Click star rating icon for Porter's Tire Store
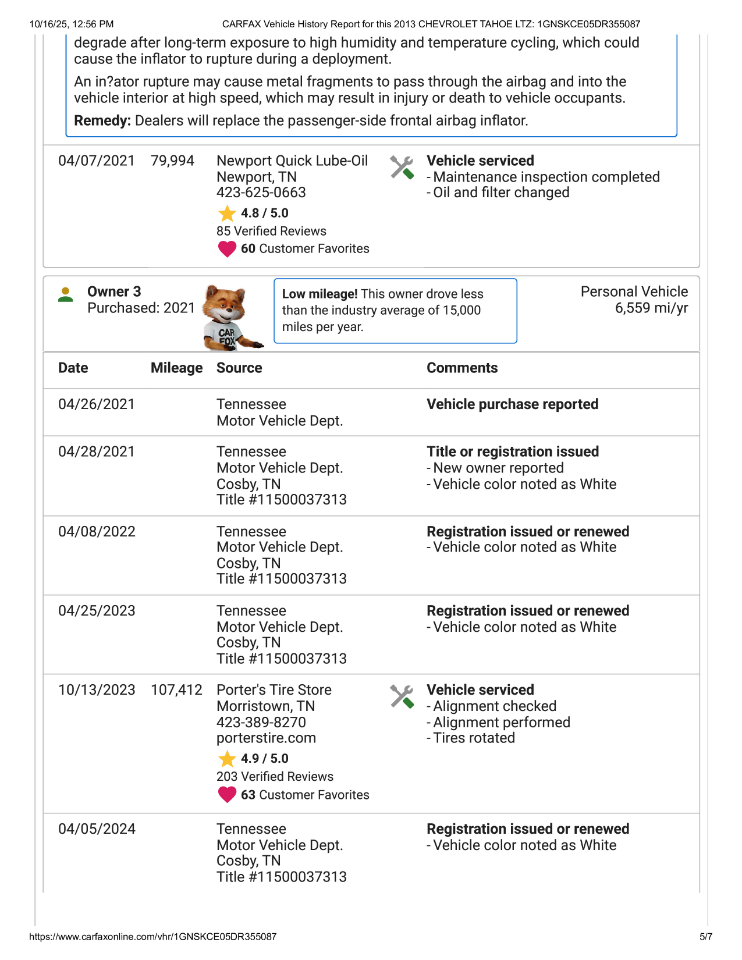The width and height of the screenshot is (742, 960). pyautogui.click(x=227, y=759)
